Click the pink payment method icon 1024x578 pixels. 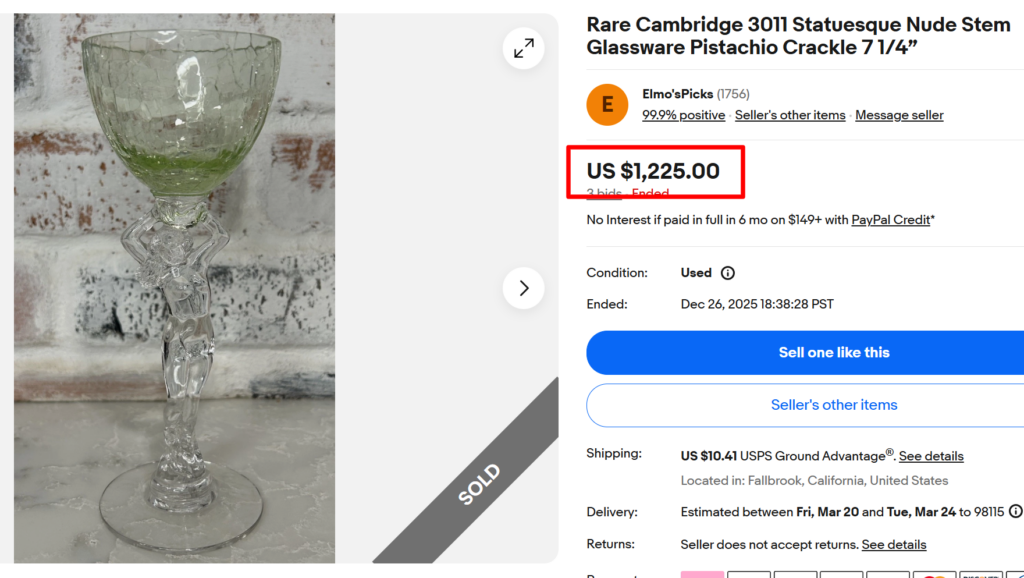pos(702,575)
